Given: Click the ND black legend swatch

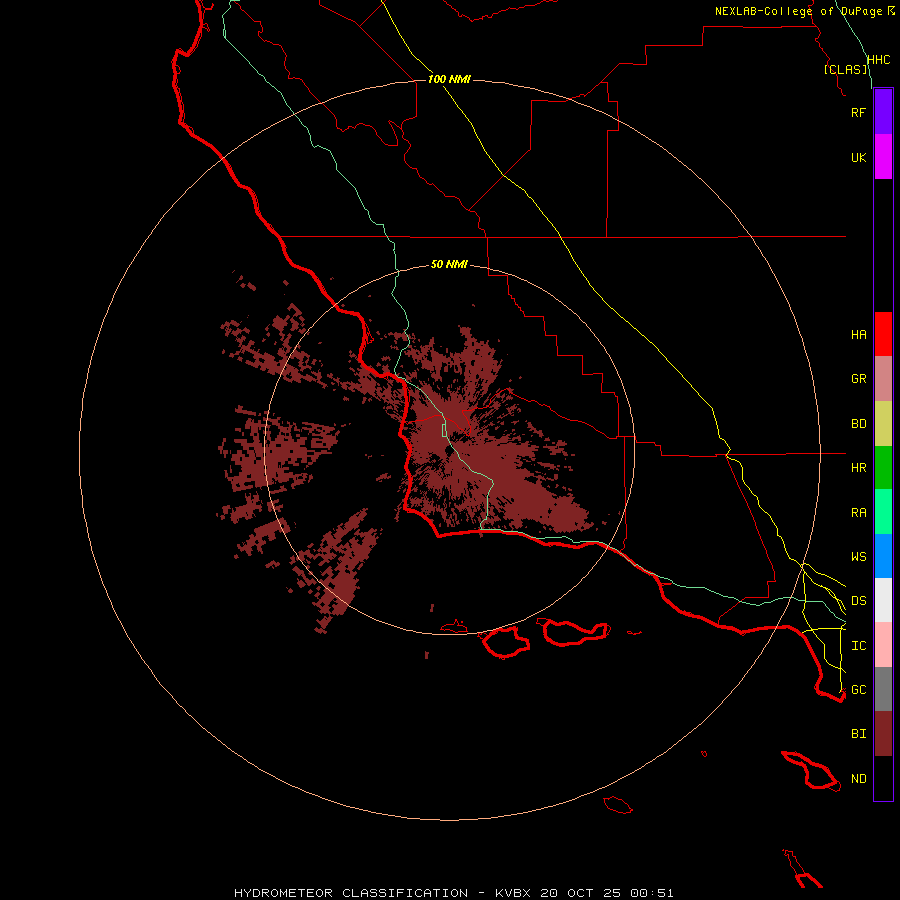Looking at the screenshot, I should (x=883, y=778).
